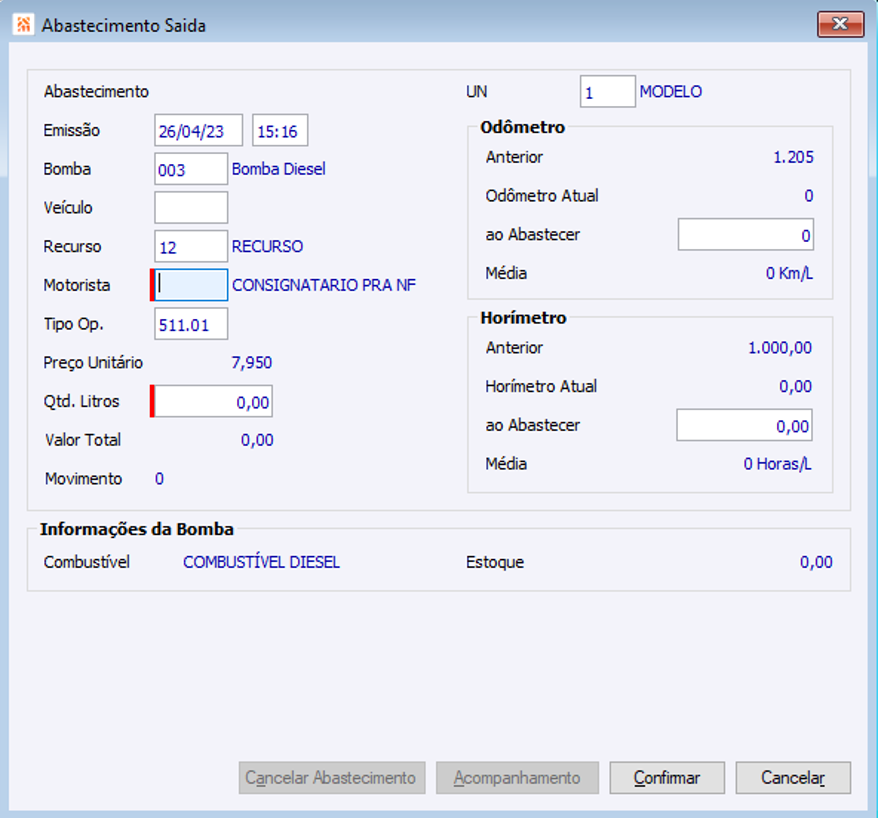
Task: Click the Emissão date field
Action: click(x=198, y=130)
